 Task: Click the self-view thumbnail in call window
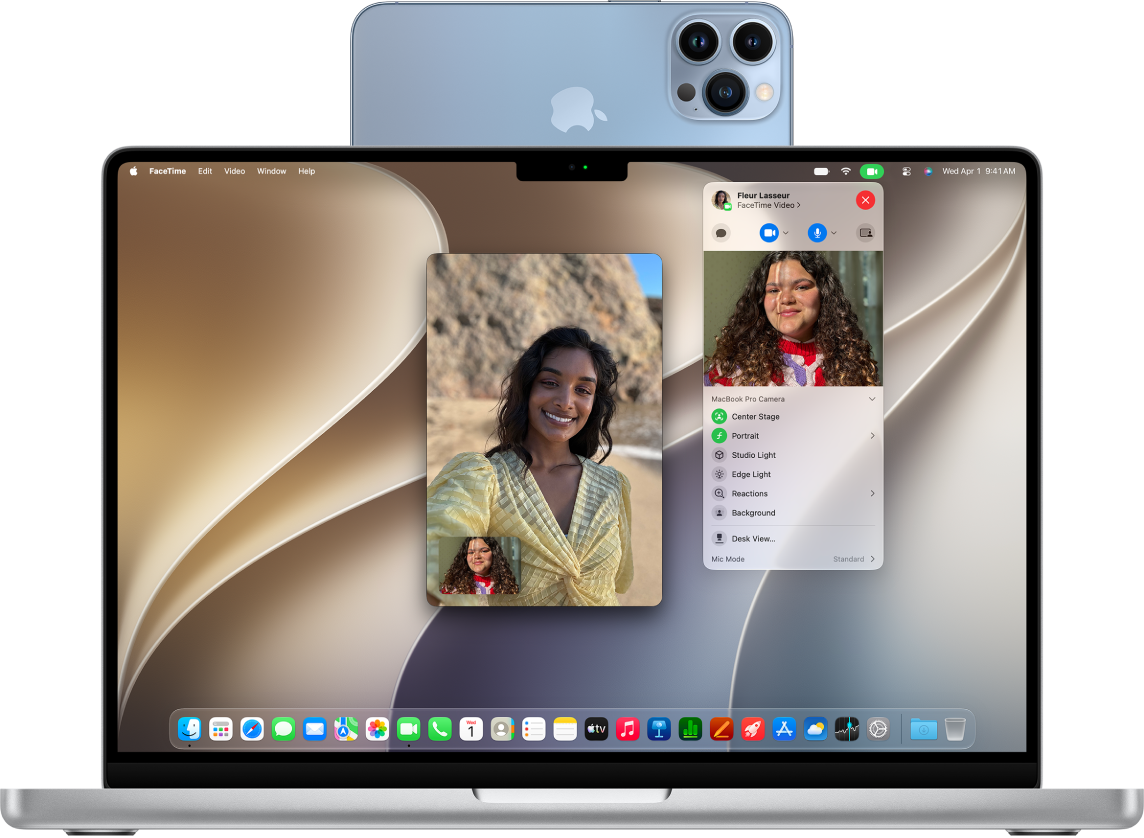click(x=479, y=566)
